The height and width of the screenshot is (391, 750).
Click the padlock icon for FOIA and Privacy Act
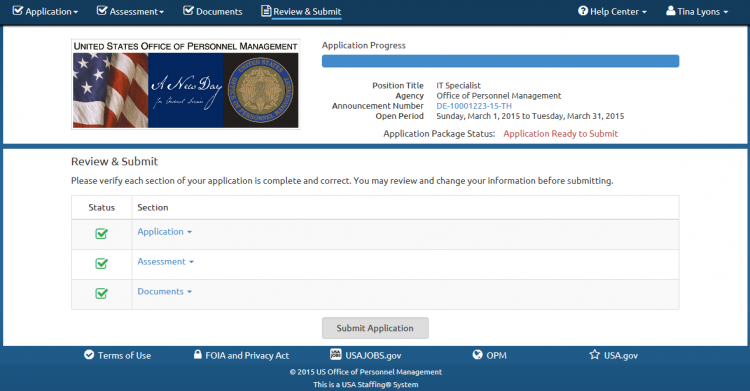pyautogui.click(x=198, y=354)
